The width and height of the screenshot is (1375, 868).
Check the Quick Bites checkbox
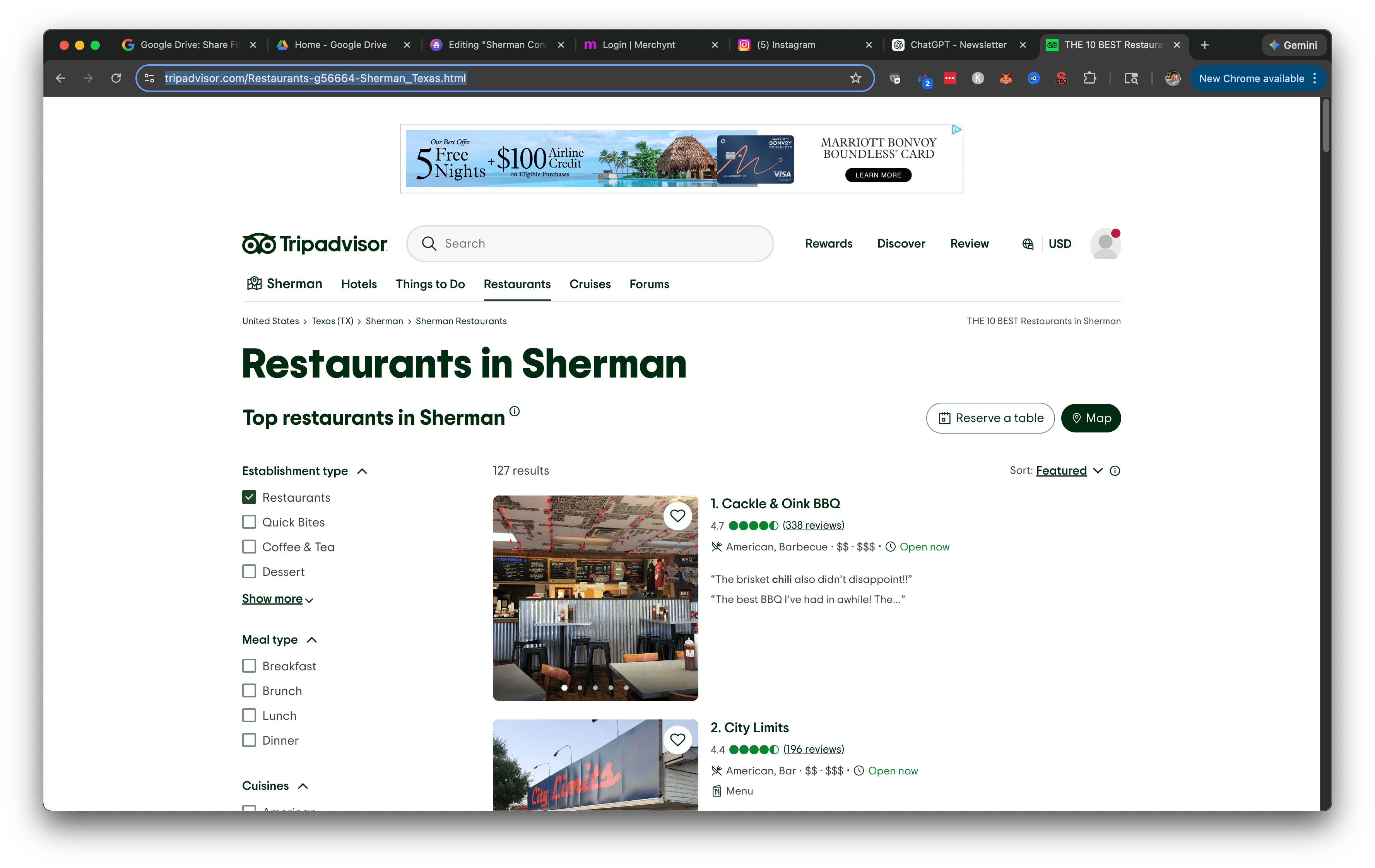(x=249, y=522)
